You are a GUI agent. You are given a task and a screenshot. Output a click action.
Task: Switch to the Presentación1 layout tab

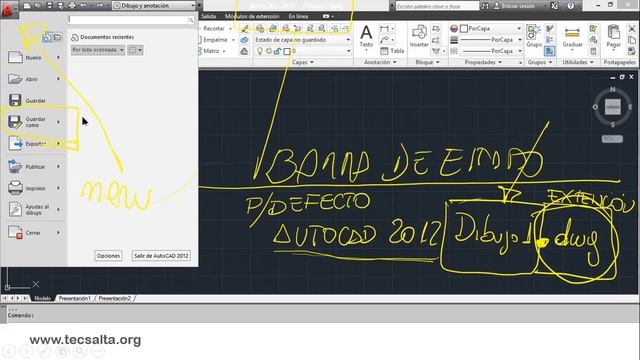(75, 298)
